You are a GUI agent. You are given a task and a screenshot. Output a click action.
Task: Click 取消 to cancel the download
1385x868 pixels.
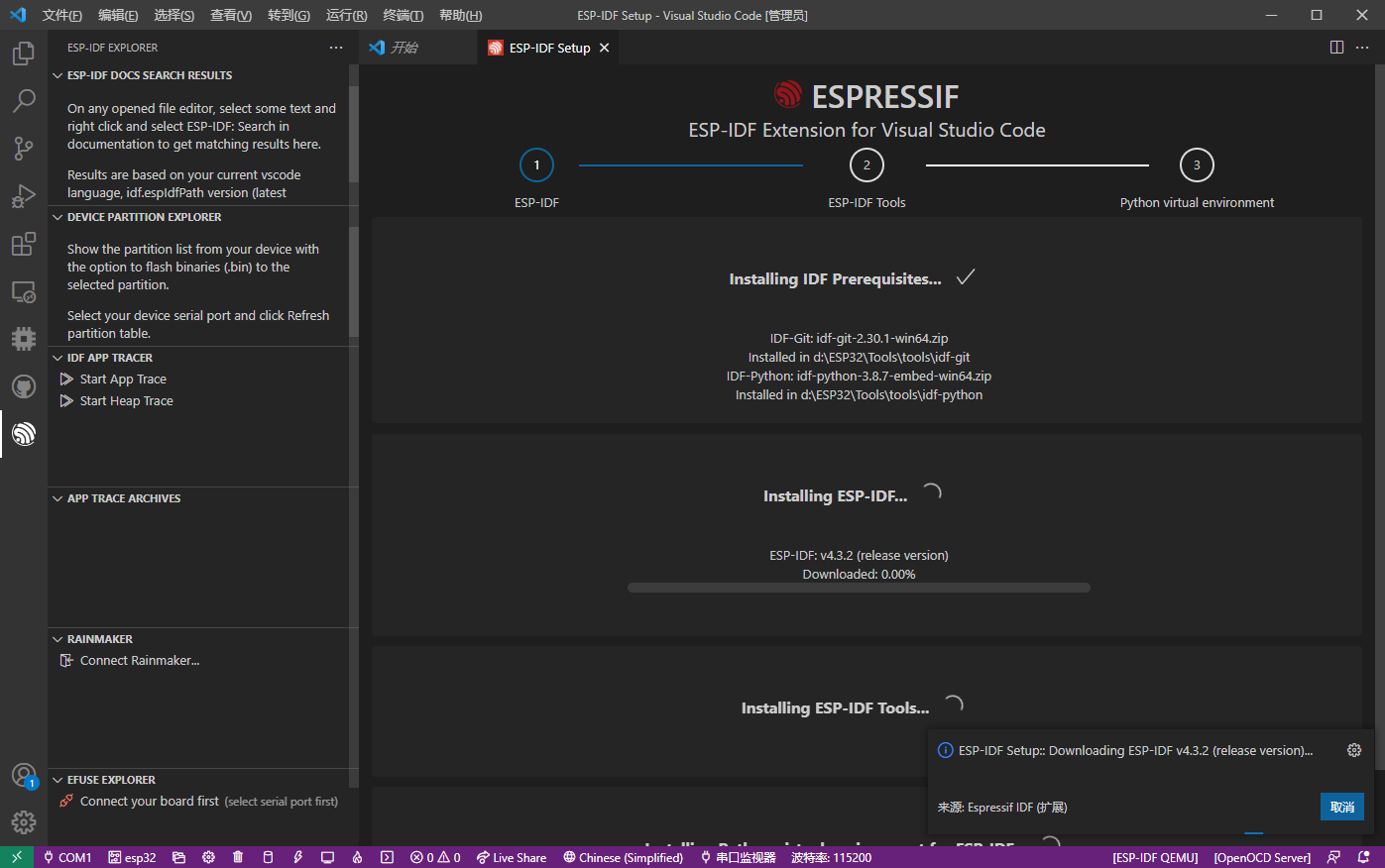(1342, 807)
